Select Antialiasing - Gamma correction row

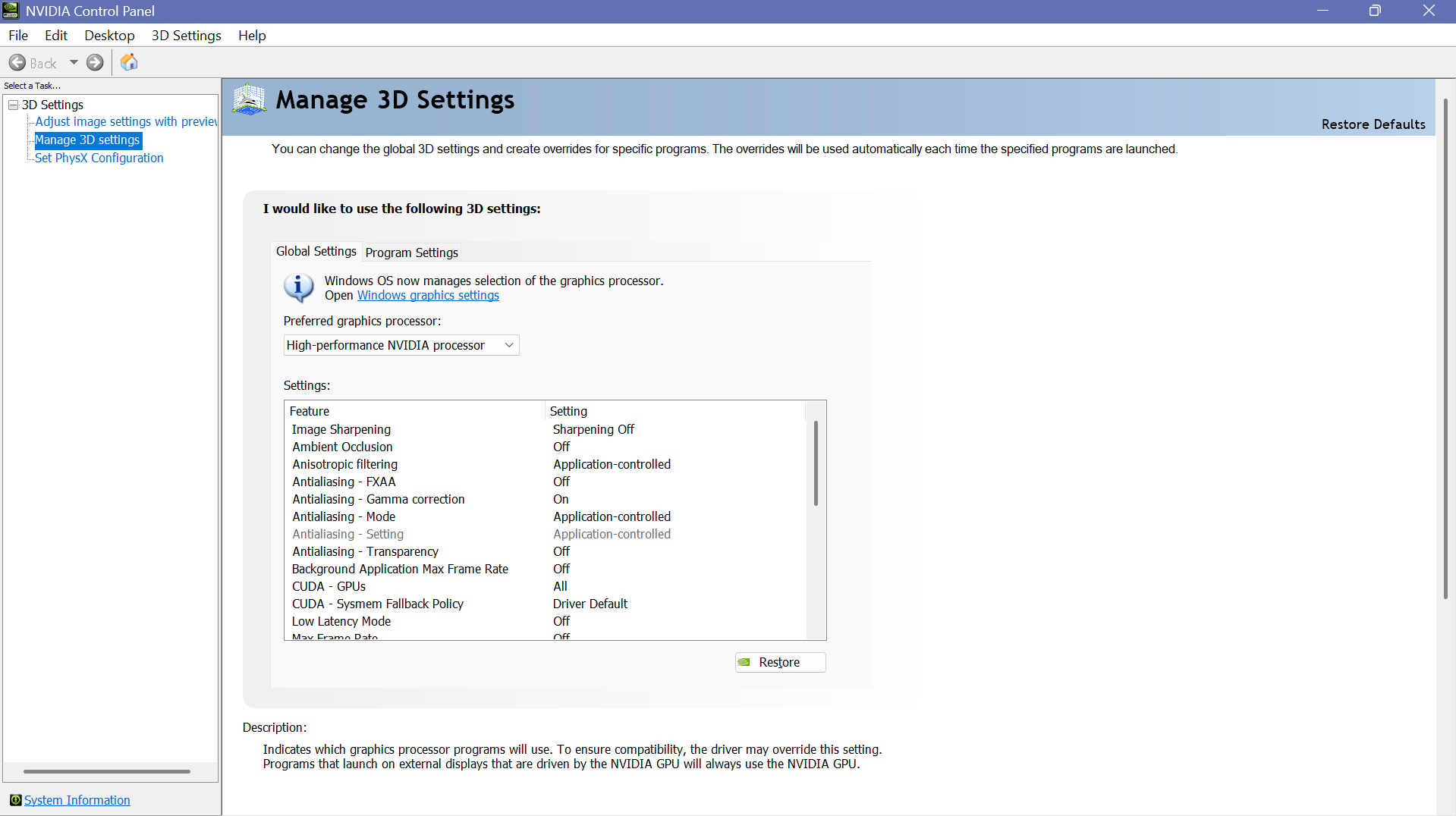tap(546, 499)
